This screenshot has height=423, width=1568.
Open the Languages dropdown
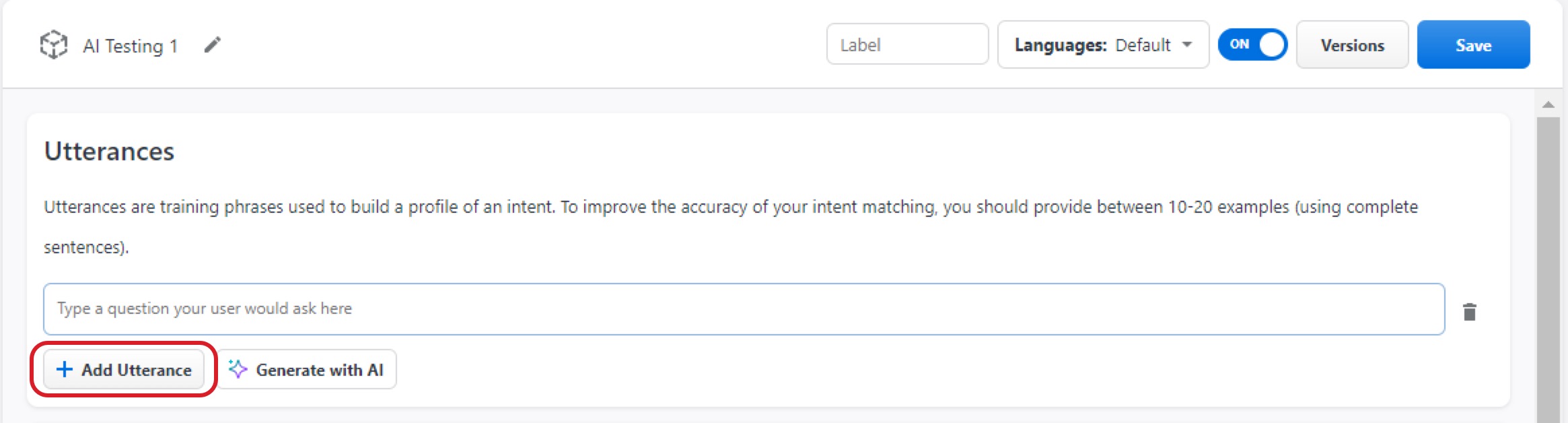(x=1102, y=45)
